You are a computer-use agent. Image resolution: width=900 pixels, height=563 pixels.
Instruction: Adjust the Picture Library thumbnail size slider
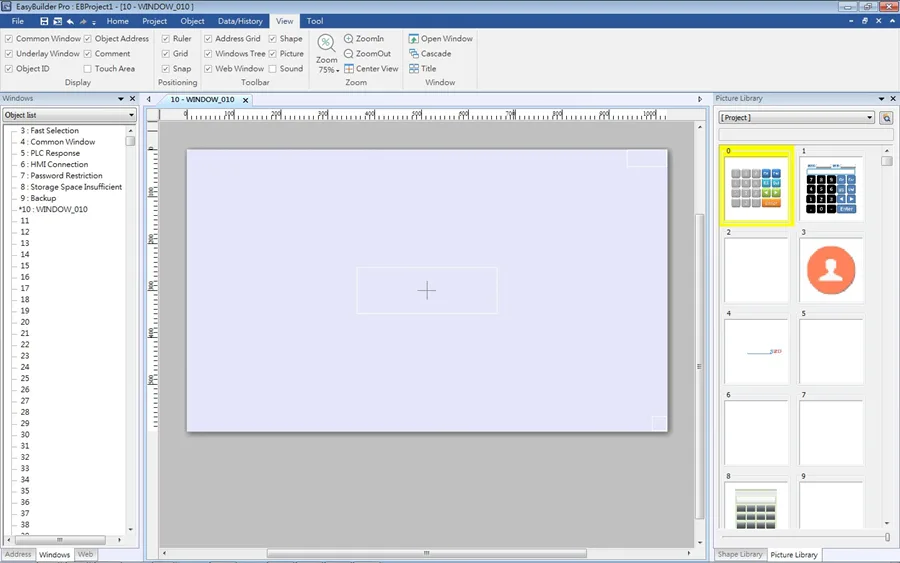coord(887,537)
